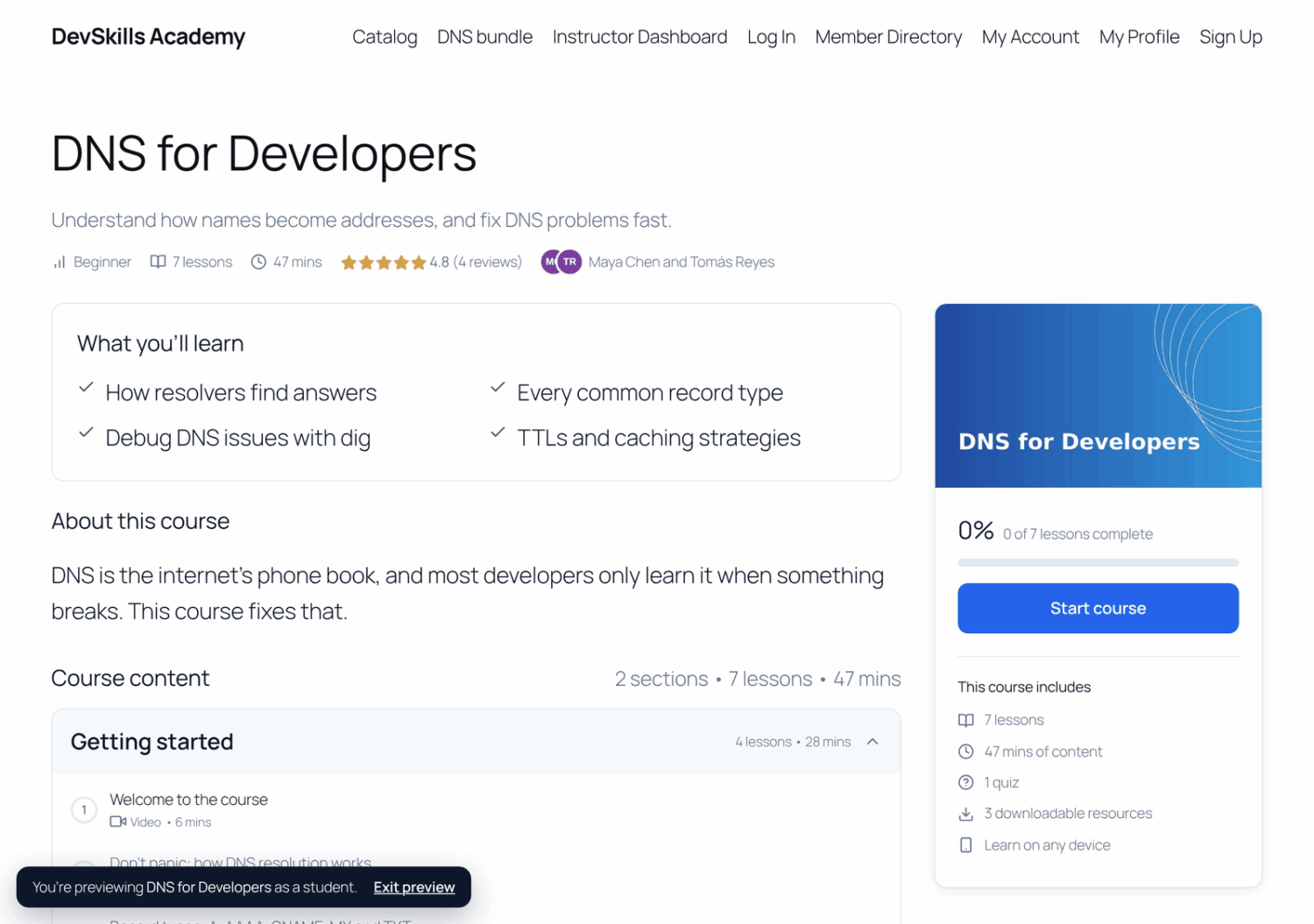Open the Member Directory page
This screenshot has width=1314, height=924.
888,37
